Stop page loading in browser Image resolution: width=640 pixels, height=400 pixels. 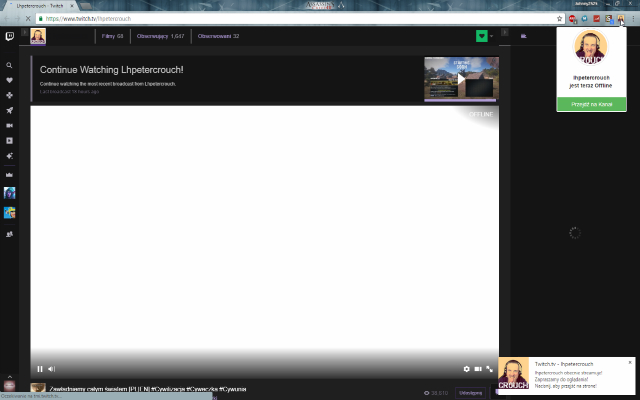(28, 19)
